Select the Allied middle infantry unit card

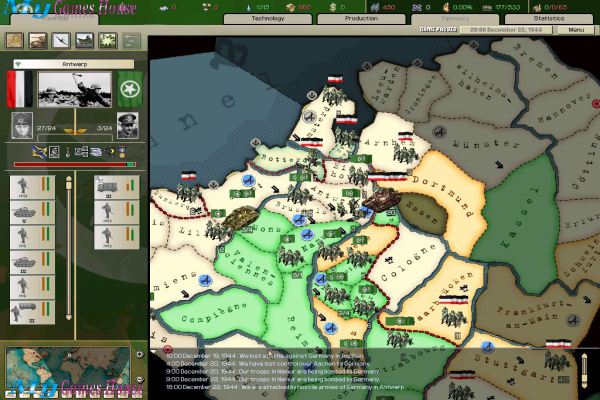tap(117, 212)
